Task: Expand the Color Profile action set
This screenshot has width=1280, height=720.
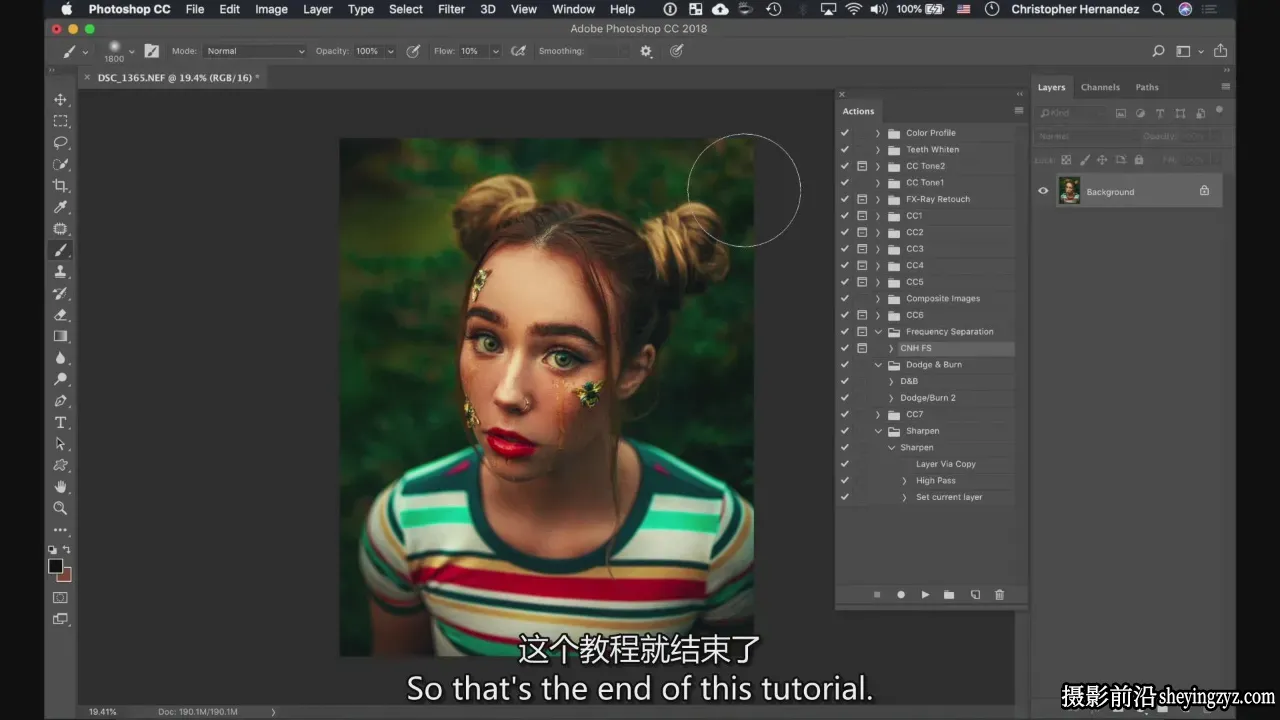Action: pos(878,133)
